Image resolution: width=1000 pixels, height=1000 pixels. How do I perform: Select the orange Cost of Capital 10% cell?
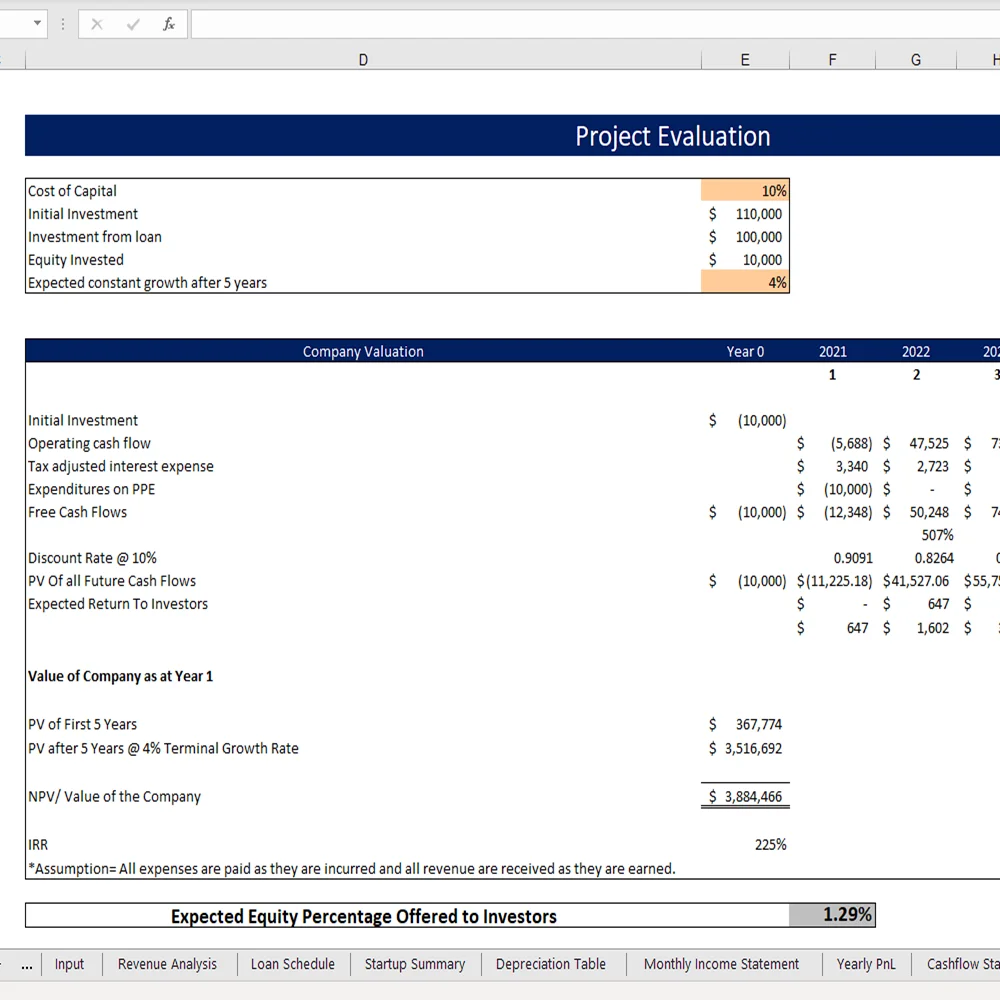tap(745, 191)
